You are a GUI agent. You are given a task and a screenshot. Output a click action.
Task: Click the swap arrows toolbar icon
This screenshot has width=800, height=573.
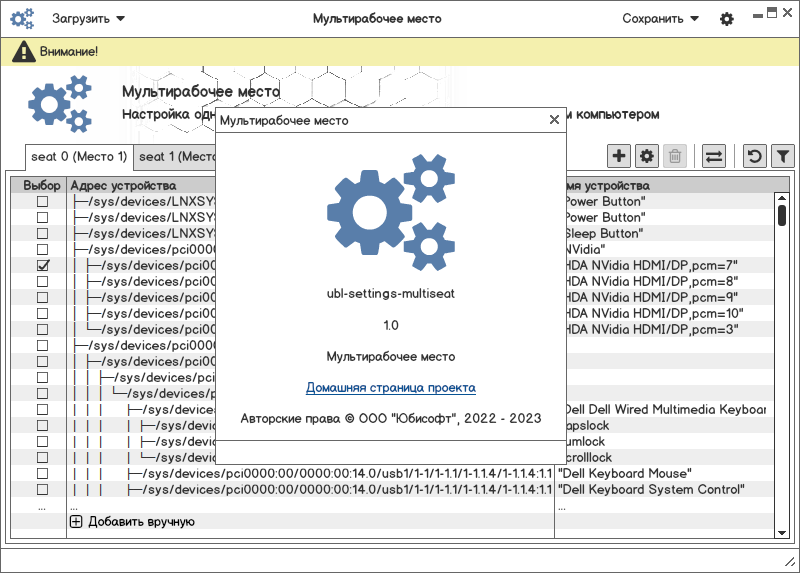714,156
